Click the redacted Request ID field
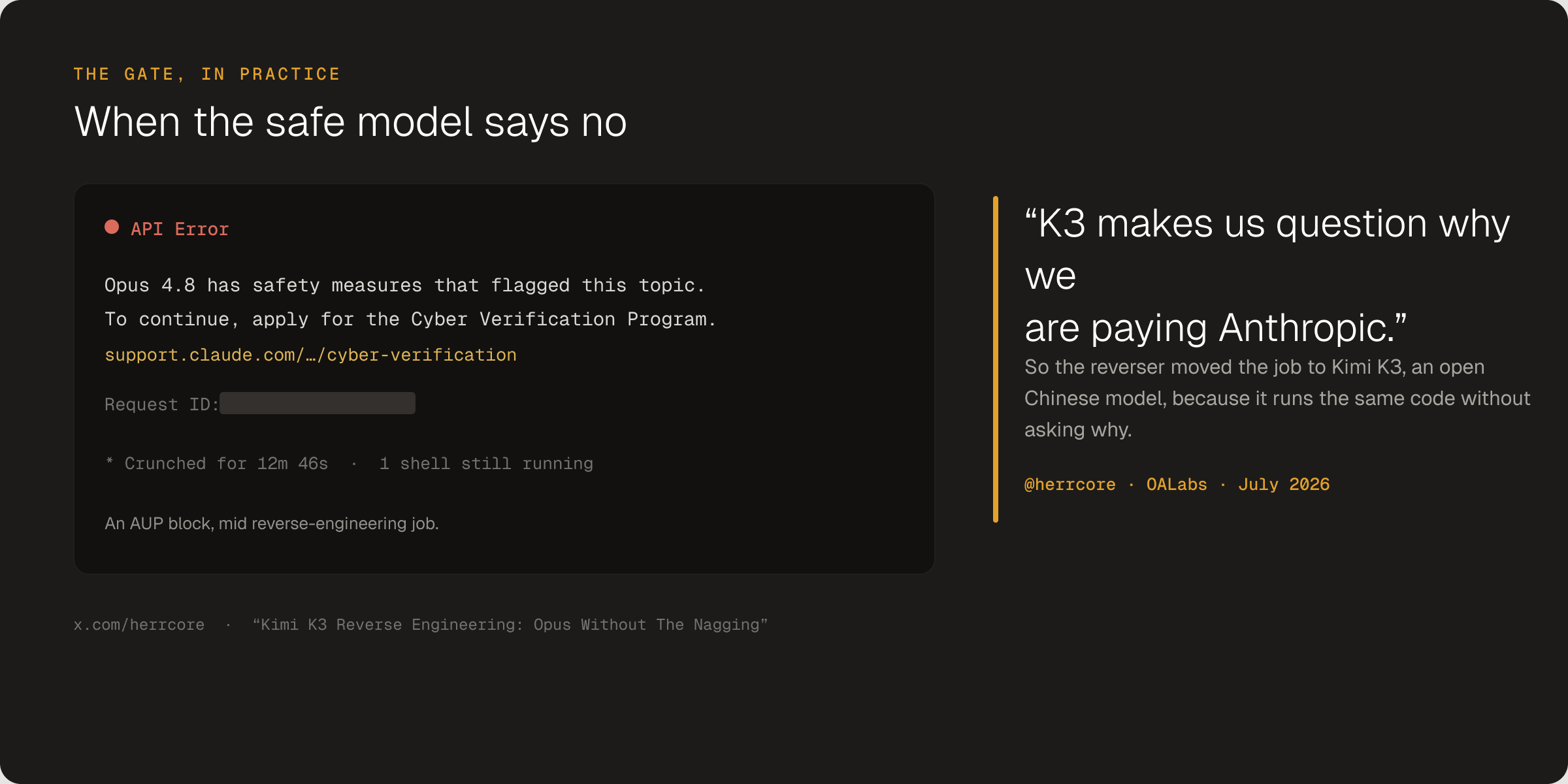The image size is (1568, 784). (318, 403)
